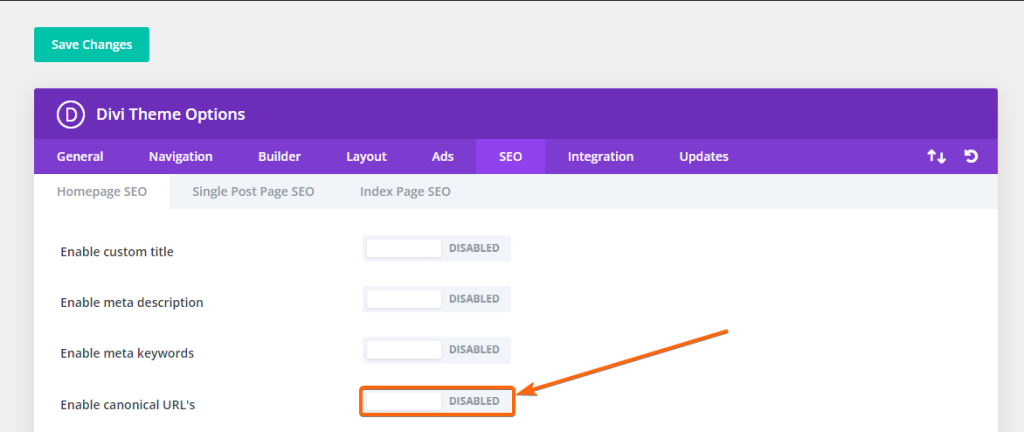The image size is (1024, 432).
Task: Toggle Enable meta description switch
Action: (437, 299)
